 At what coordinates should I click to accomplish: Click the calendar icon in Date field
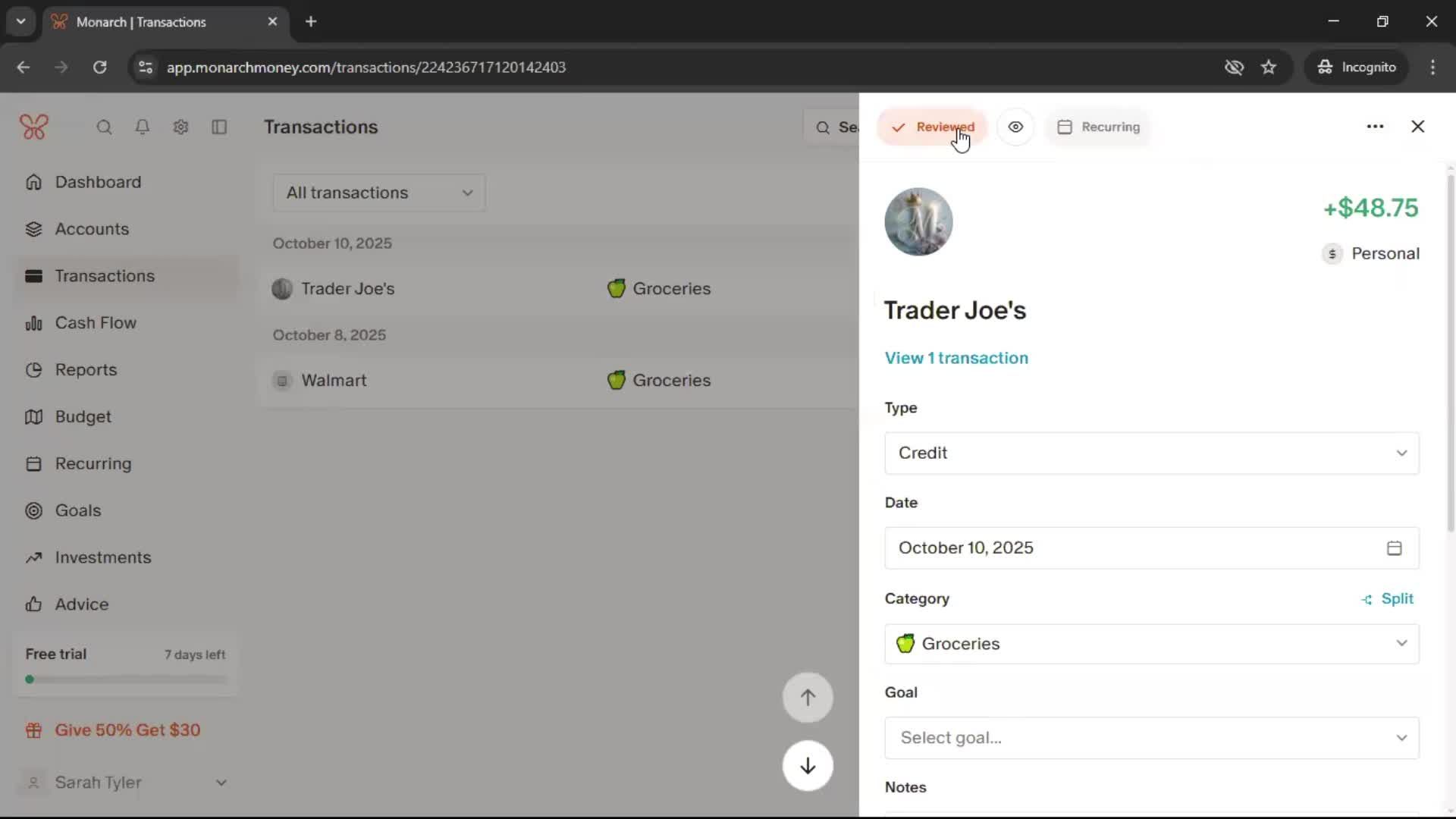pyautogui.click(x=1394, y=548)
